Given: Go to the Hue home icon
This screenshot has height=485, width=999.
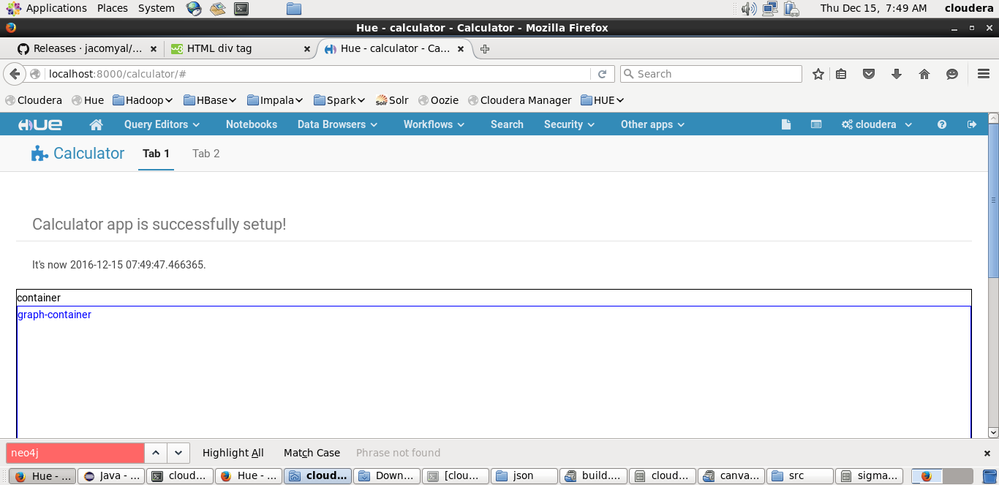Looking at the screenshot, I should pyautogui.click(x=96, y=124).
